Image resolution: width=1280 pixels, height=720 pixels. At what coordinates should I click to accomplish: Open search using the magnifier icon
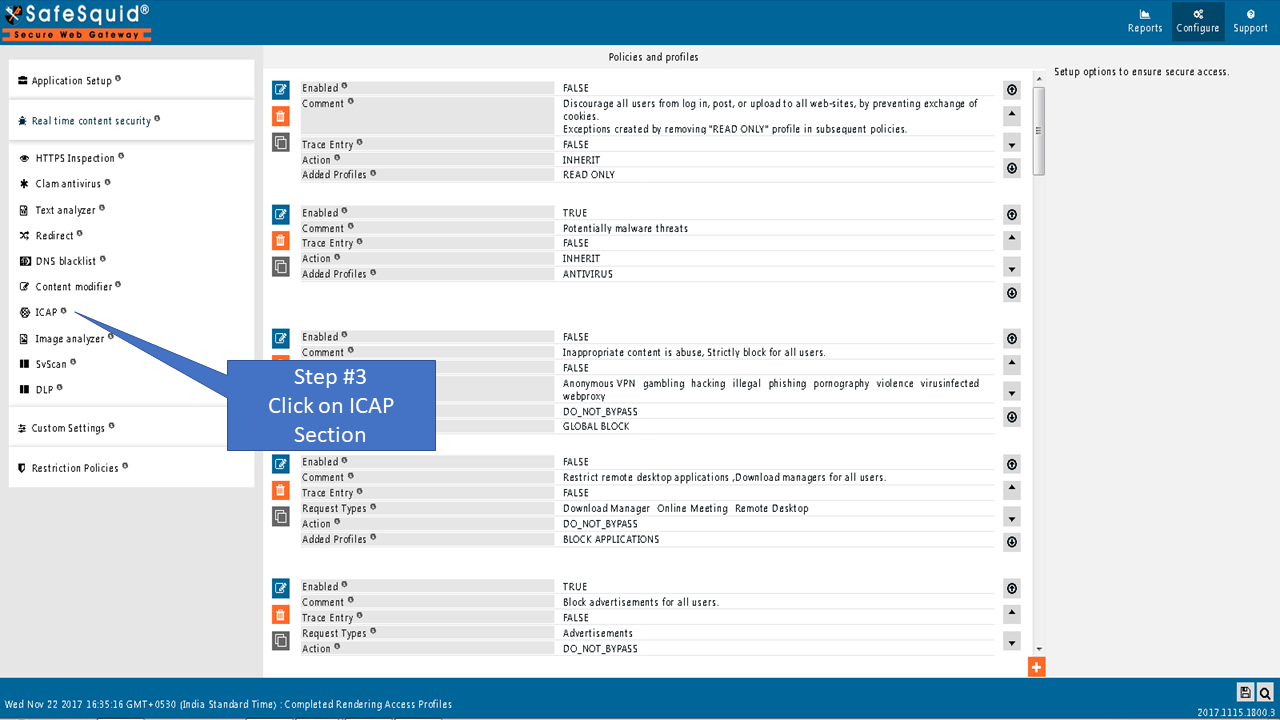pos(1265,692)
